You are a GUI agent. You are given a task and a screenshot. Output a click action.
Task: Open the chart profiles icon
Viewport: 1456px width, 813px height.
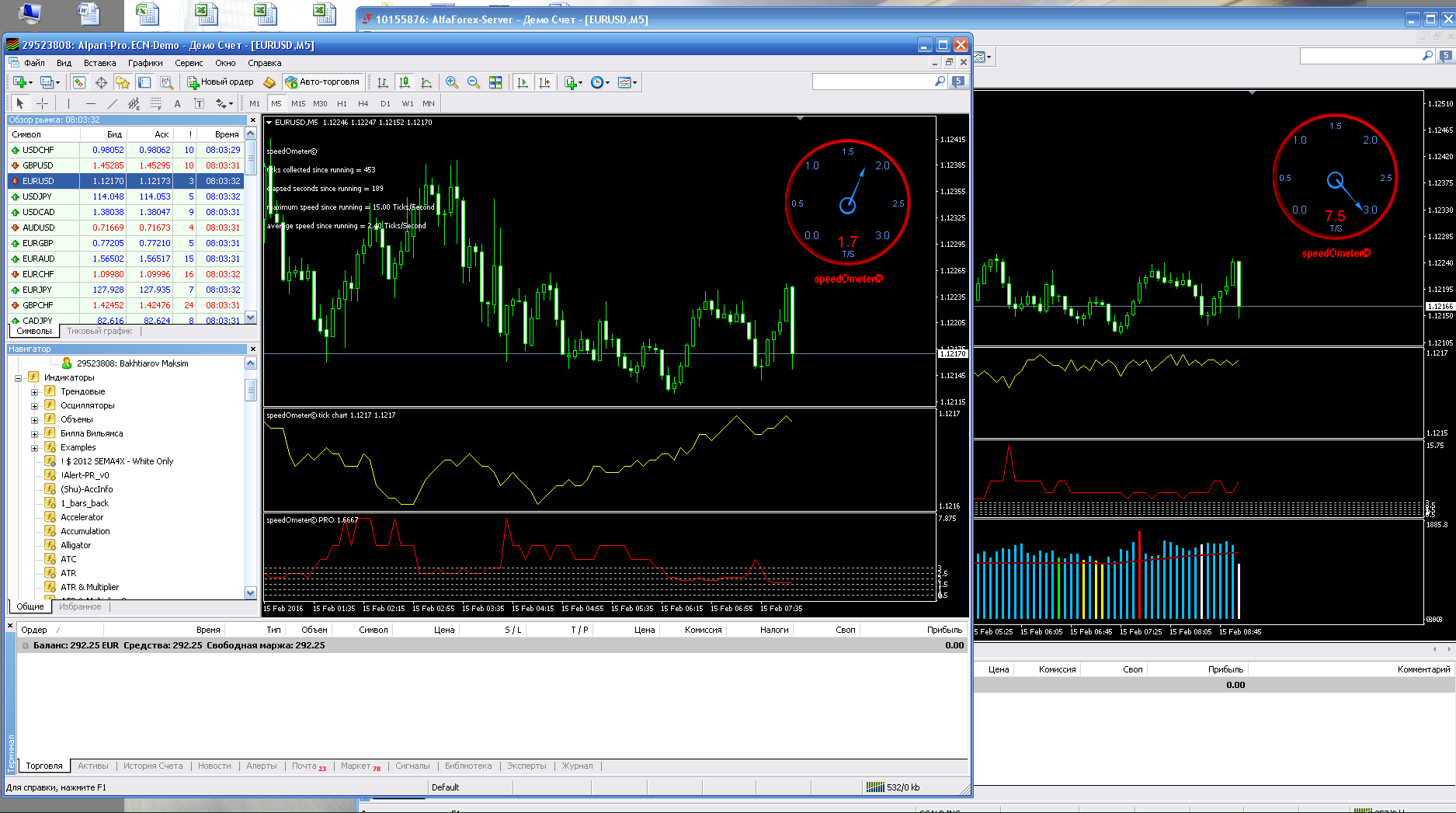[49, 82]
